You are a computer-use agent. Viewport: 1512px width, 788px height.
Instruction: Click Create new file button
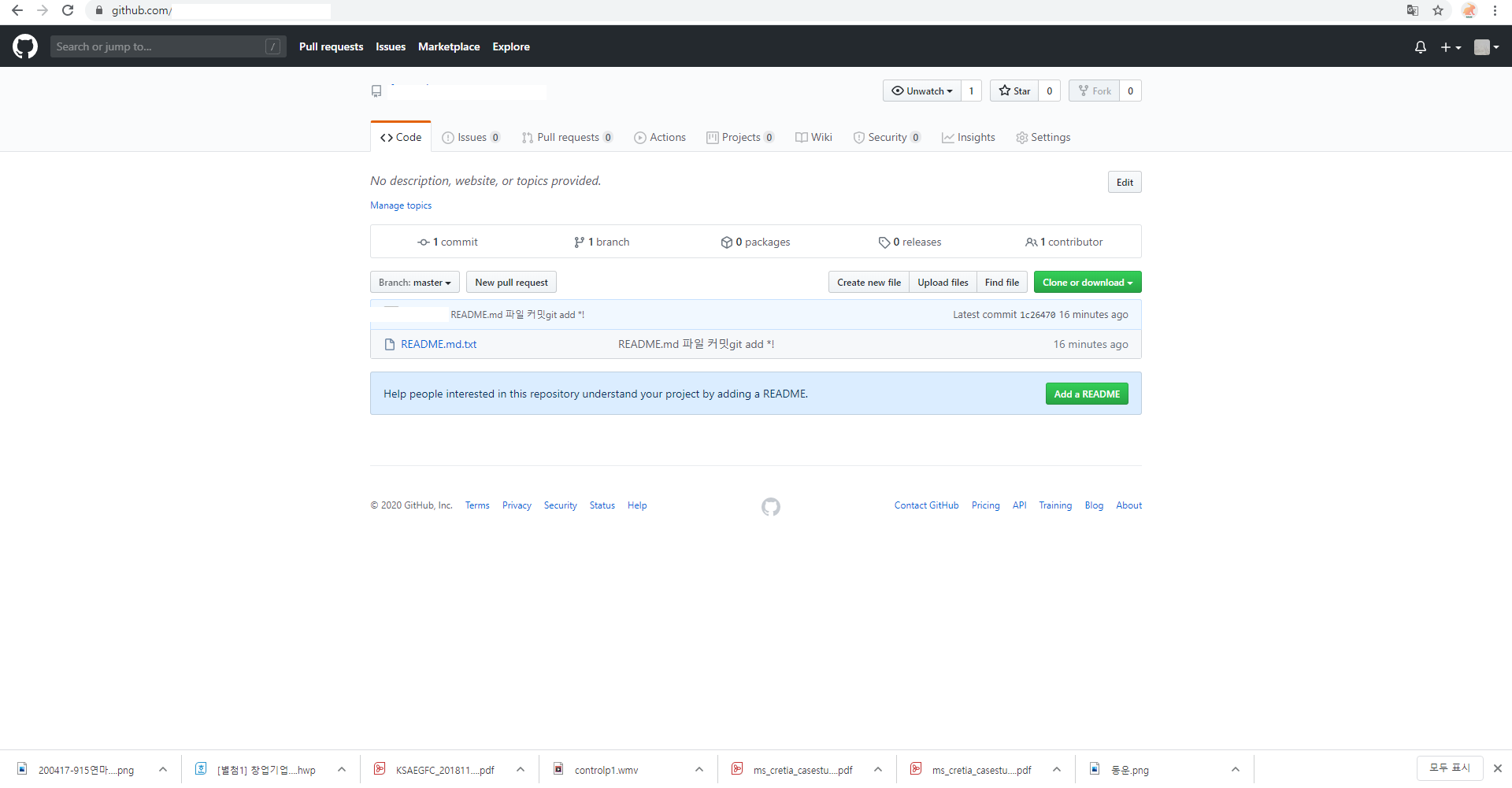[869, 282]
